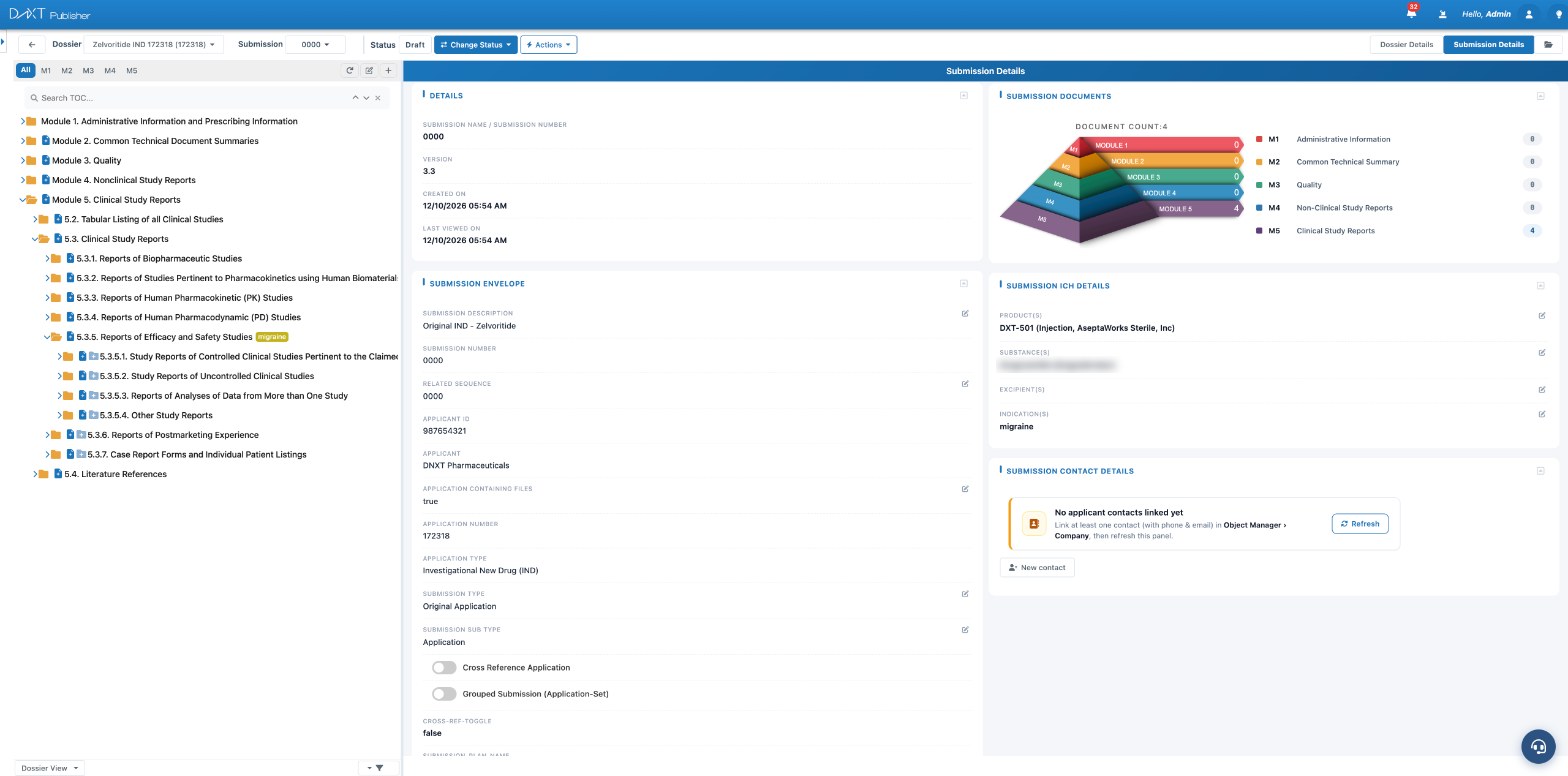Switch to Dossier Details tab
1568x776 pixels.
pos(1406,44)
